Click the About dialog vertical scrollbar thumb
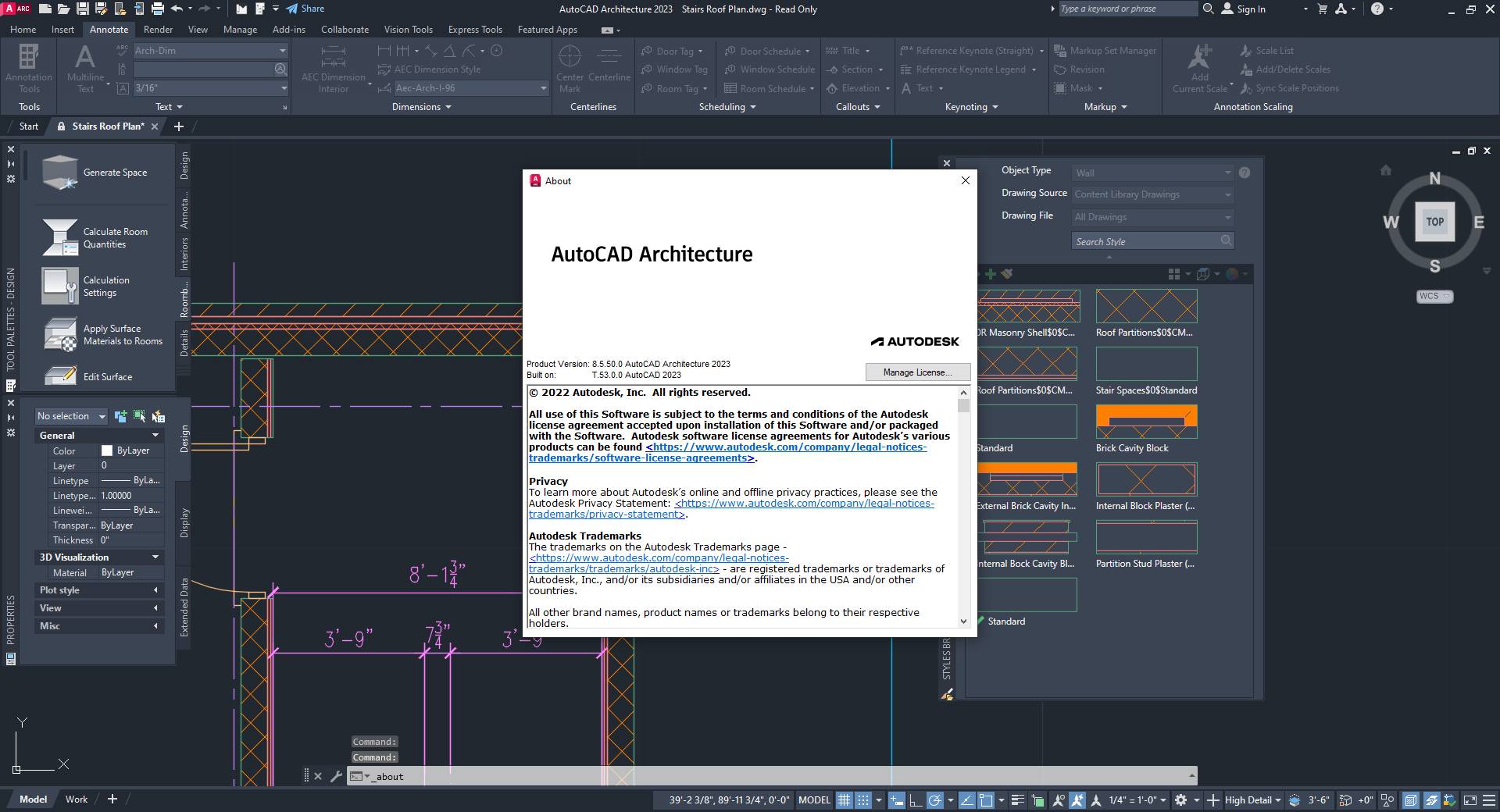 tap(963, 406)
